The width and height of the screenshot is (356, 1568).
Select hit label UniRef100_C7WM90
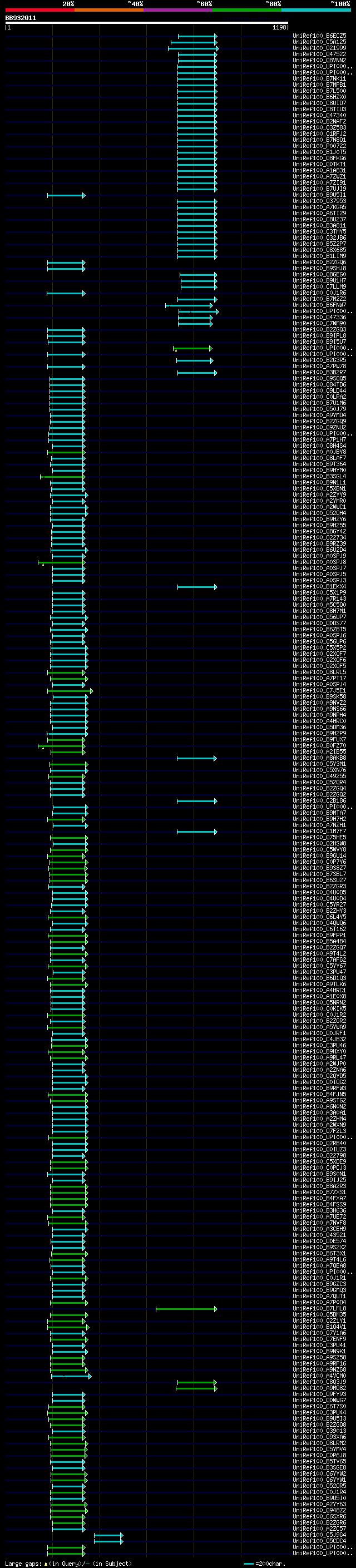319,323
